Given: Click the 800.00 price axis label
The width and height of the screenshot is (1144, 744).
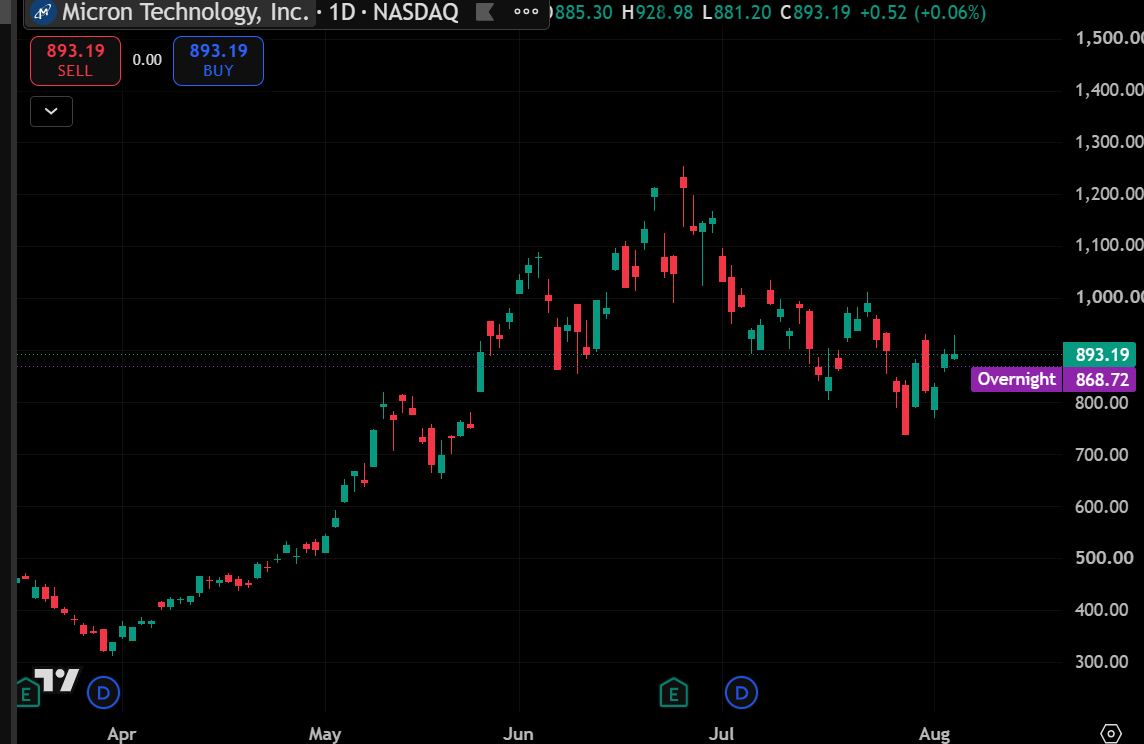Looking at the screenshot, I should (x=1102, y=402).
